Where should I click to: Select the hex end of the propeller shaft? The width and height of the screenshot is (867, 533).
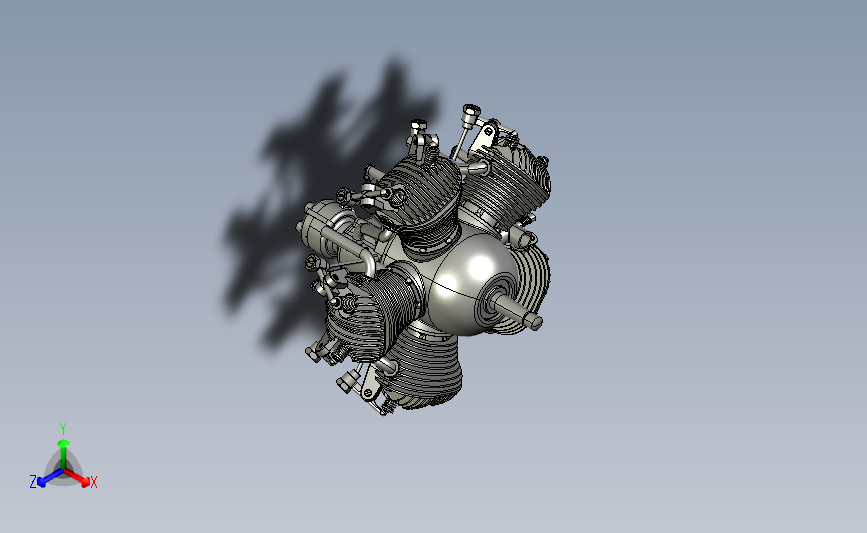(533, 320)
